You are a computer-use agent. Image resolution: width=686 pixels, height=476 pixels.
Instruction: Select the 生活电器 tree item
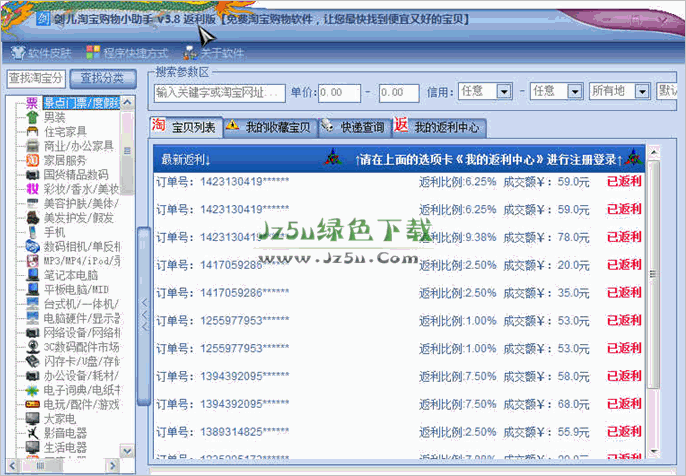coord(66,448)
